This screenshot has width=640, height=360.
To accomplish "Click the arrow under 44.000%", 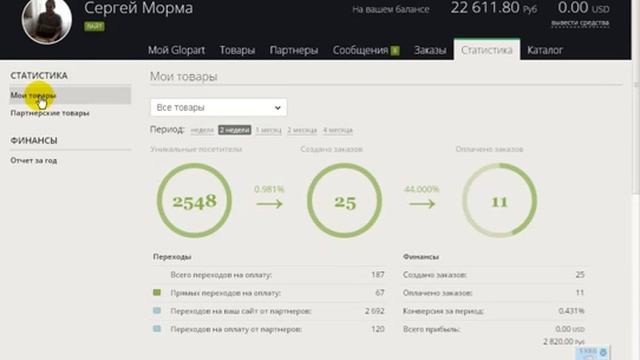I will (422, 204).
